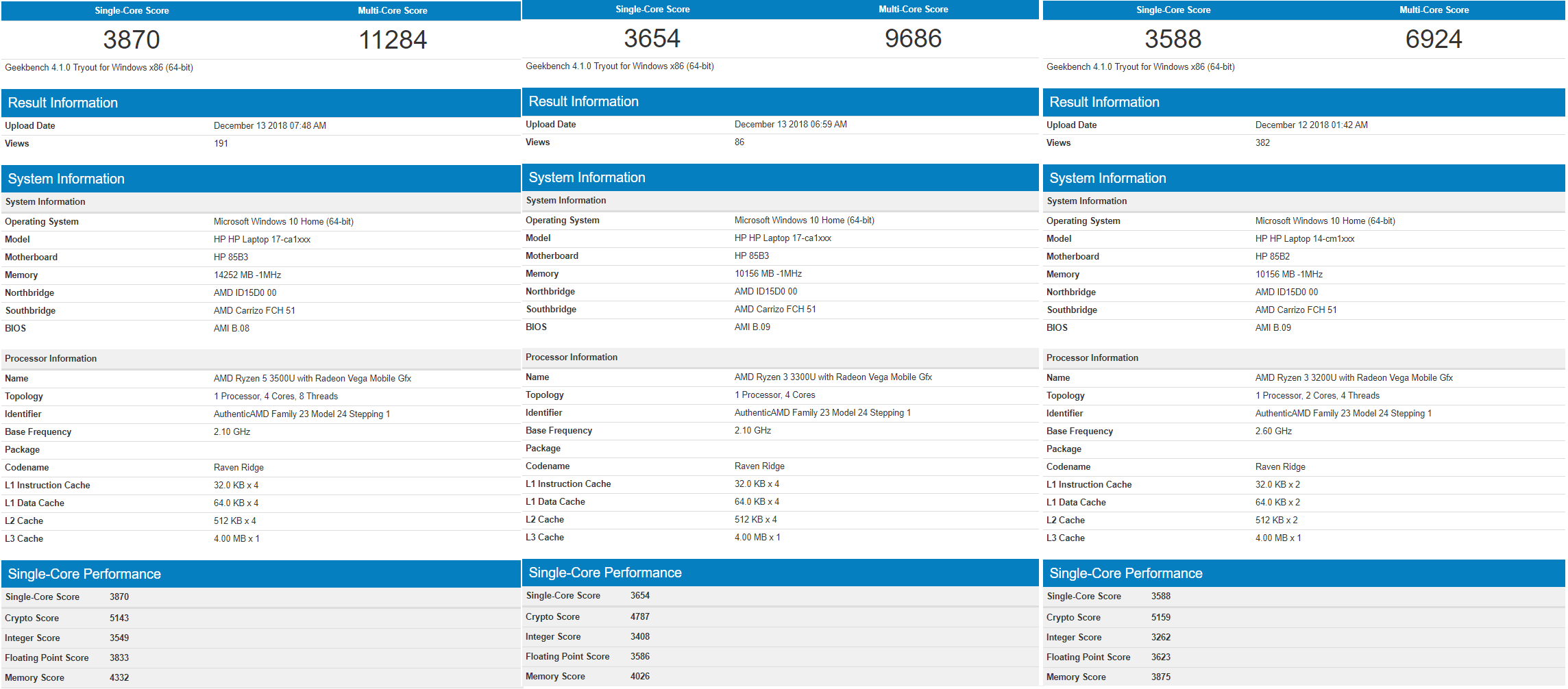Select topology 1 Processor, 4 Cores, 8 Threads
This screenshot has width=1568, height=689.
coord(275,396)
